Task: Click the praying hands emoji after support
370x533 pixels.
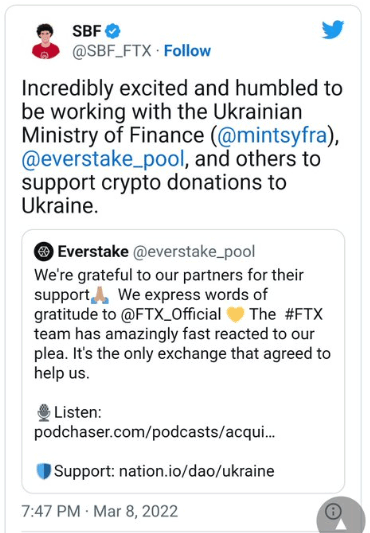Action: coord(100,295)
